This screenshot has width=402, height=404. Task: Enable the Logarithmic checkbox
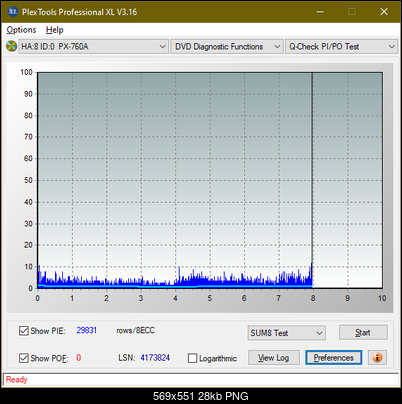(x=192, y=358)
